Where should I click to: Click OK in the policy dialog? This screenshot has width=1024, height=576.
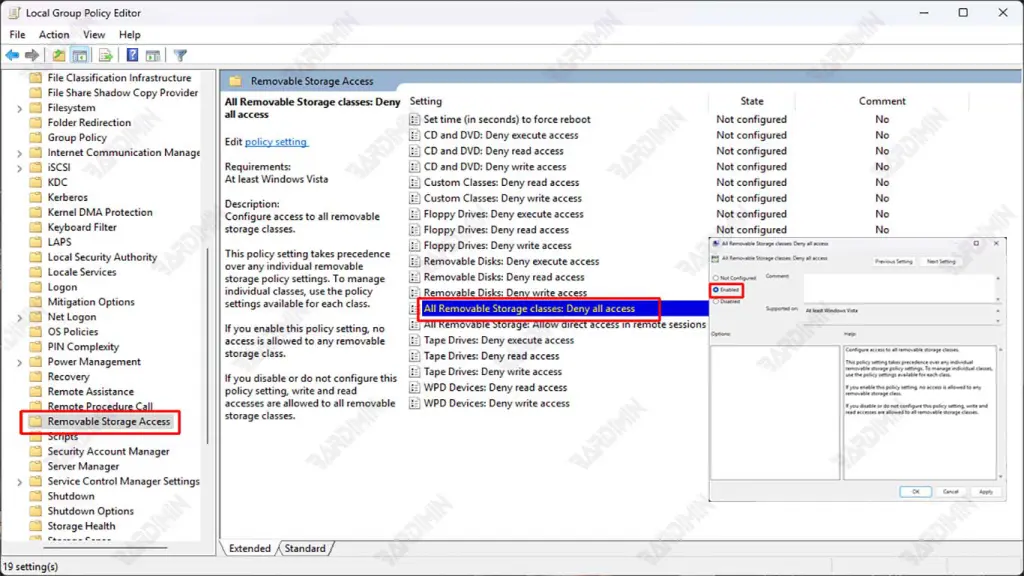pyautogui.click(x=915, y=492)
